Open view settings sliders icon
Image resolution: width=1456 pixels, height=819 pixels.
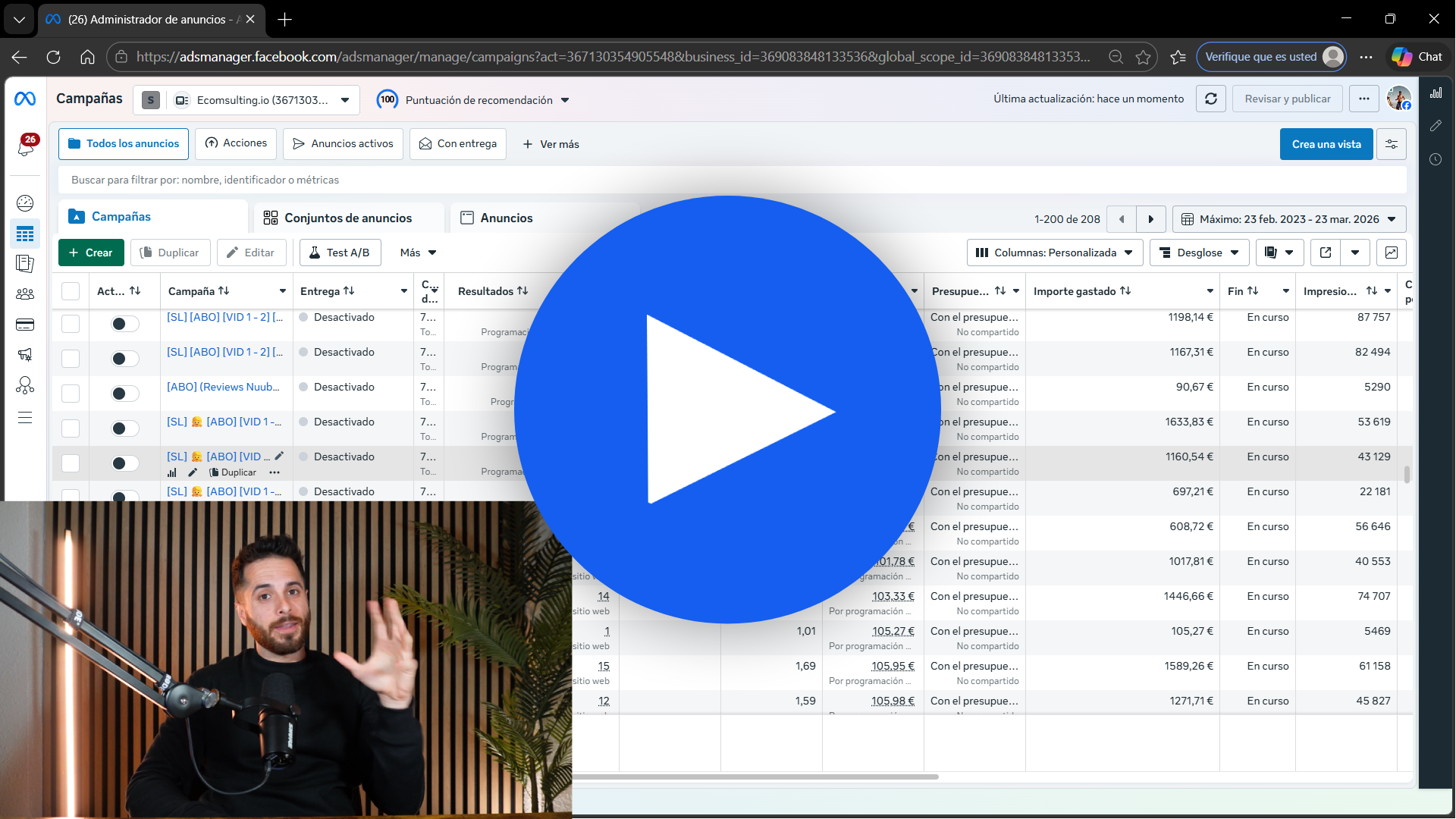pos(1392,144)
